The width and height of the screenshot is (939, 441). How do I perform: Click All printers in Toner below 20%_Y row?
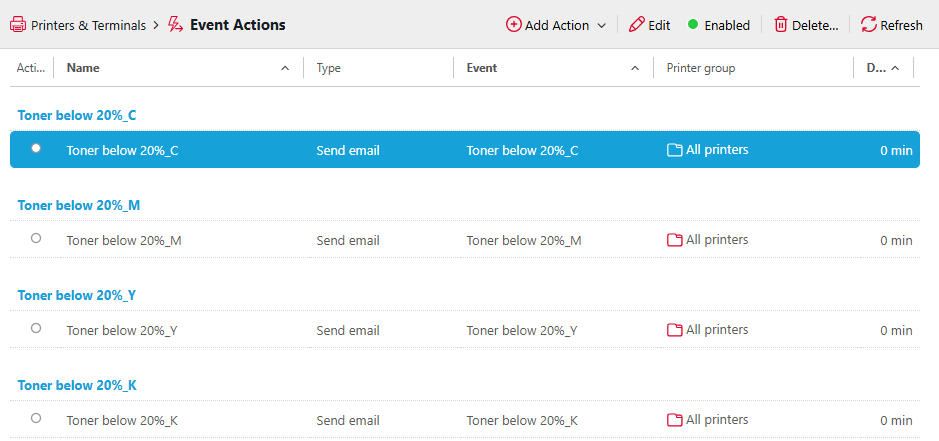[x=717, y=330]
